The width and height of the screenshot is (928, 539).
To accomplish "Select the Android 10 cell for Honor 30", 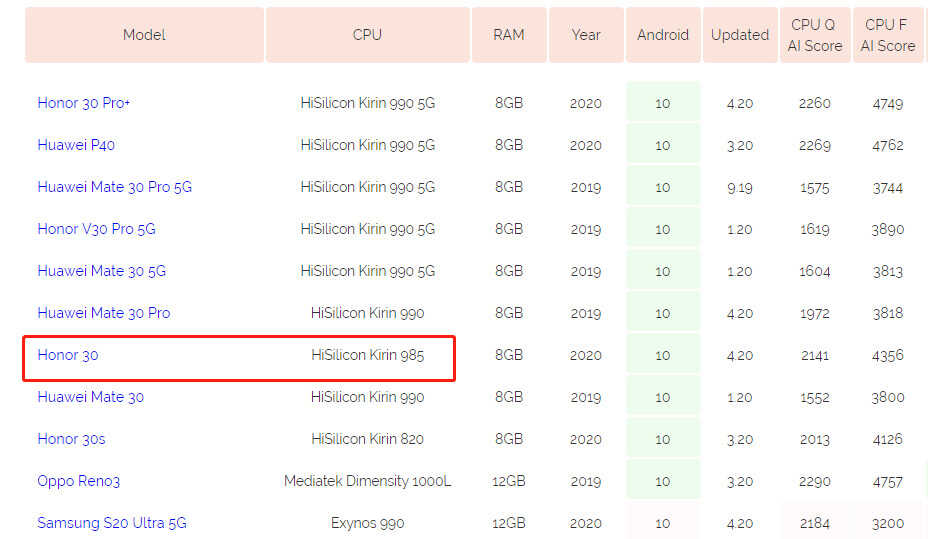I will (x=663, y=355).
